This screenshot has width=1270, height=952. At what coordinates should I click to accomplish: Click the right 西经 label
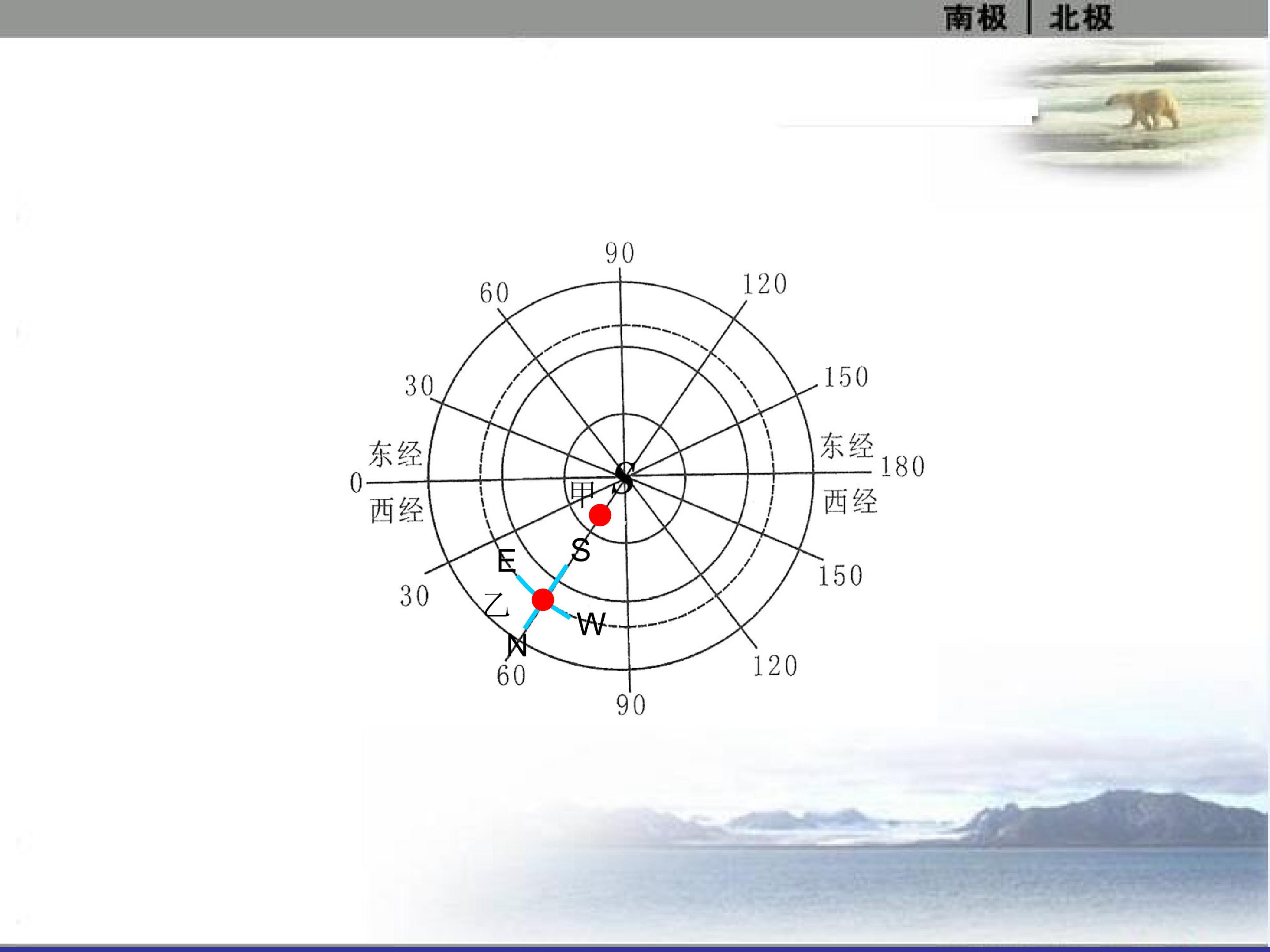pyautogui.click(x=850, y=502)
